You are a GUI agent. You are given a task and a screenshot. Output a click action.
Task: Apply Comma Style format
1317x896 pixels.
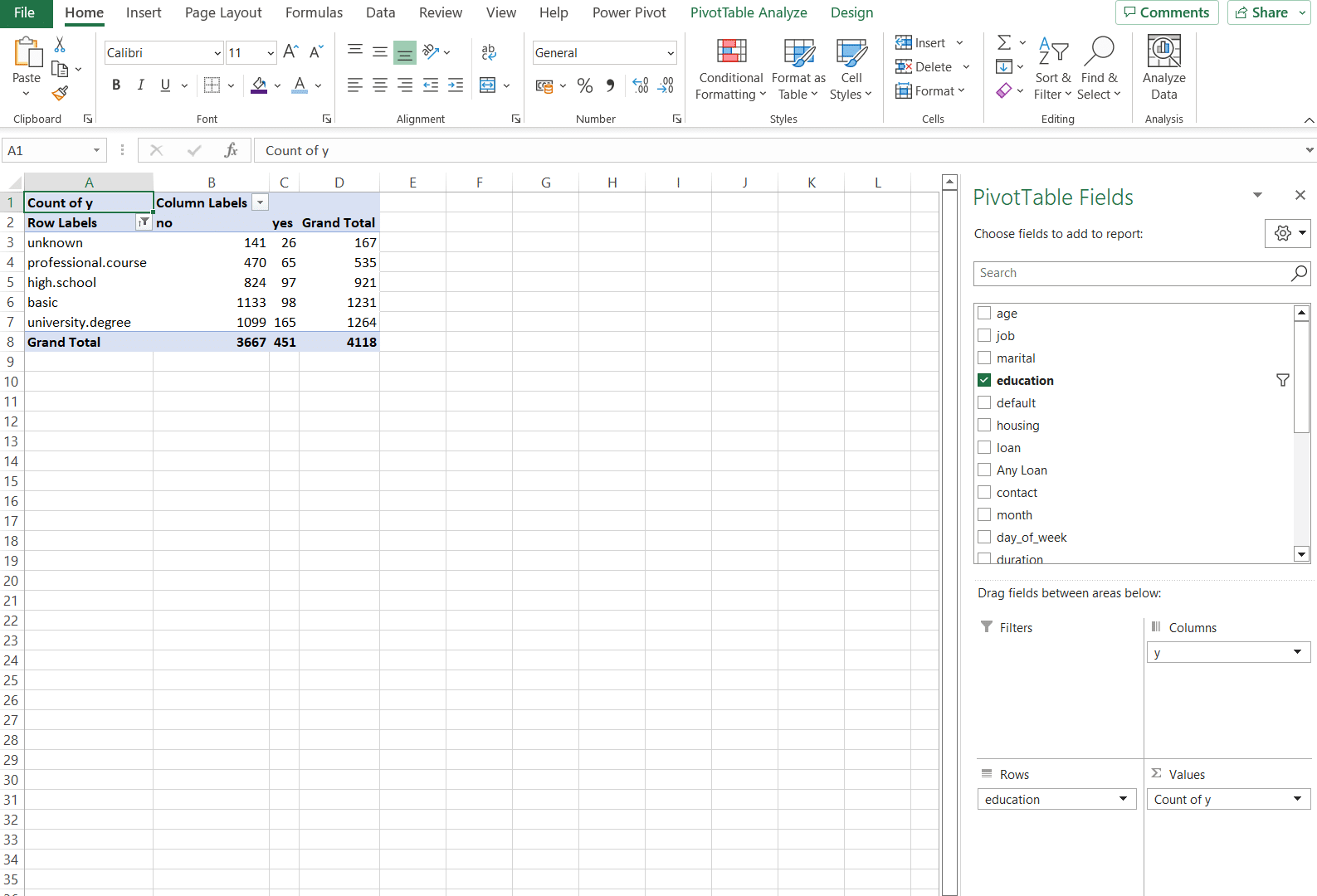tap(611, 85)
